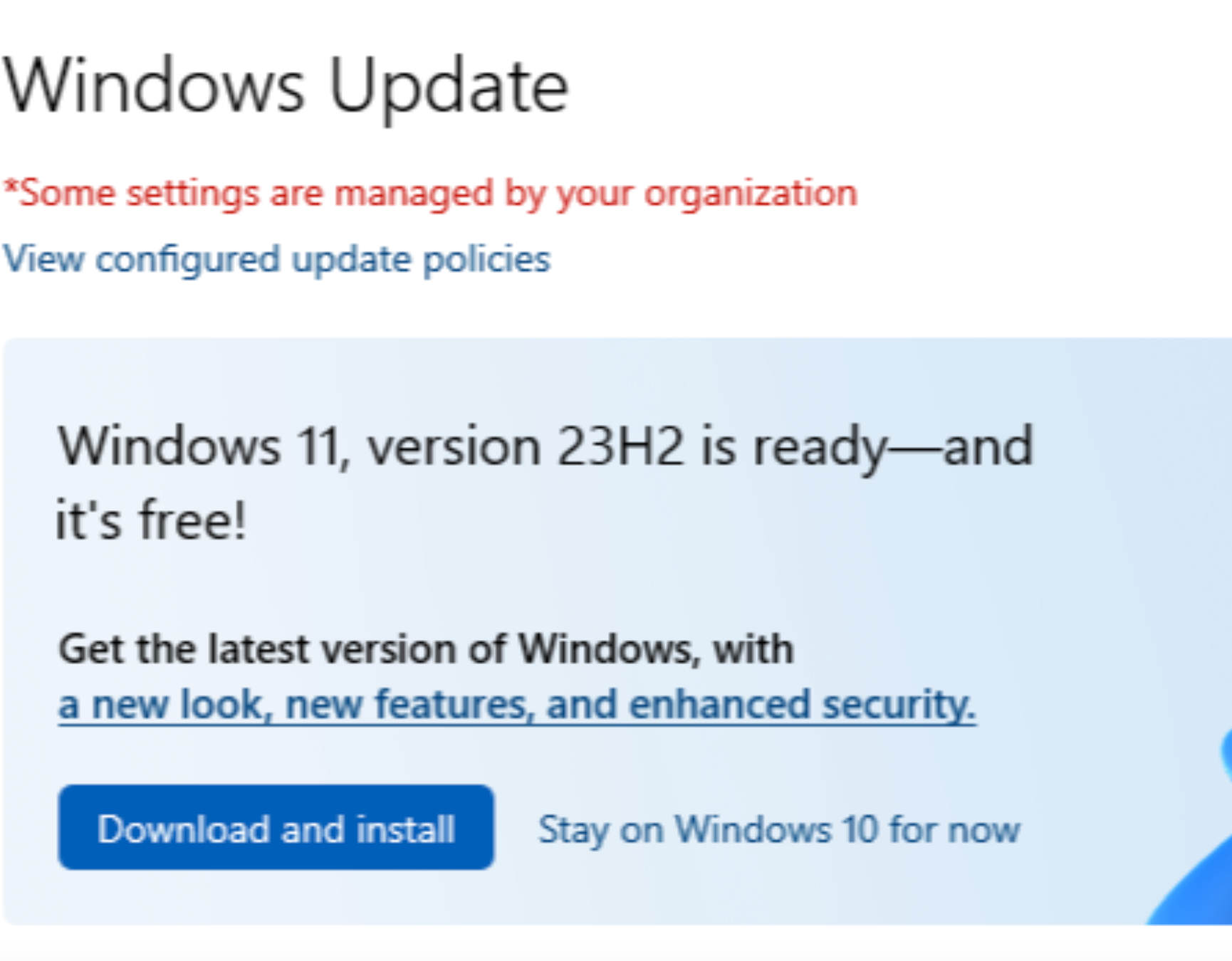Follow the configured update policies link
This screenshot has height=961, width=1232.
pos(274,258)
